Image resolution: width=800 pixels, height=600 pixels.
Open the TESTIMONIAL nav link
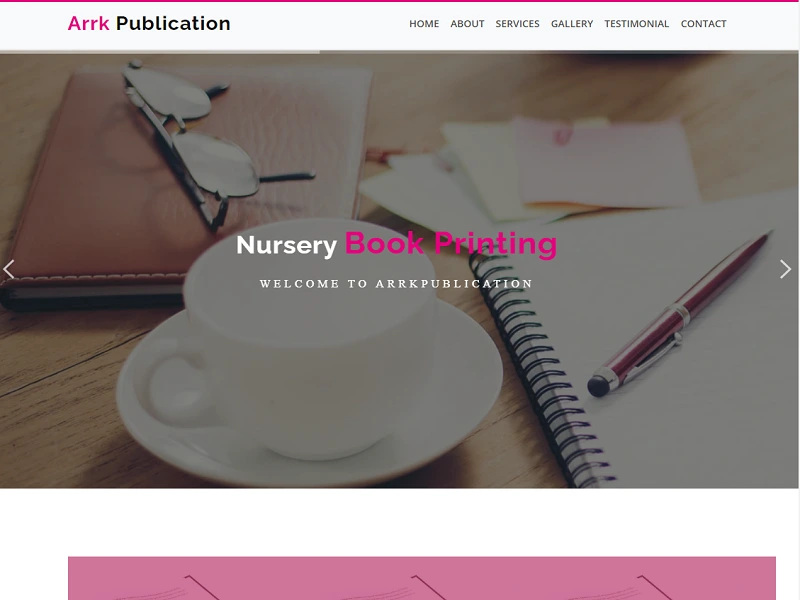tap(637, 23)
